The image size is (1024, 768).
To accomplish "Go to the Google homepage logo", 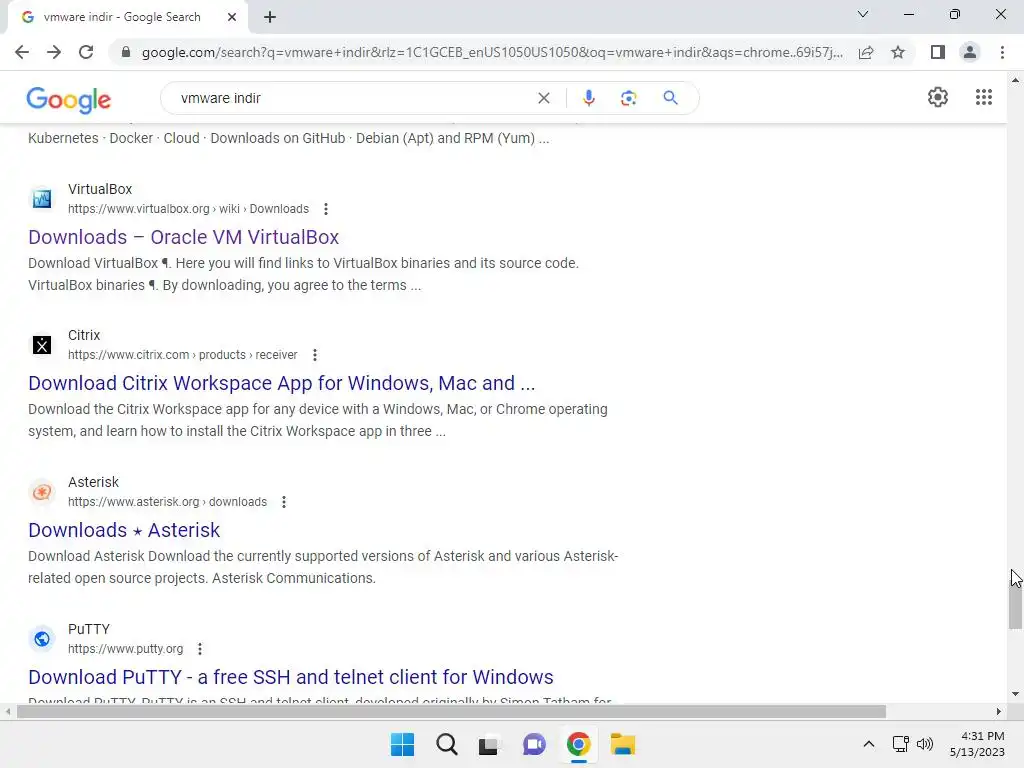I will tap(69, 99).
